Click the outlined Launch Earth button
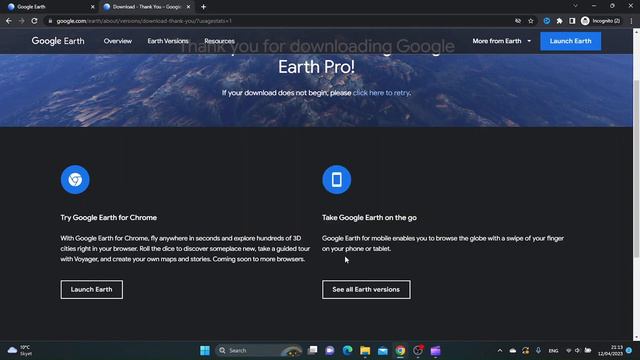 91,289
